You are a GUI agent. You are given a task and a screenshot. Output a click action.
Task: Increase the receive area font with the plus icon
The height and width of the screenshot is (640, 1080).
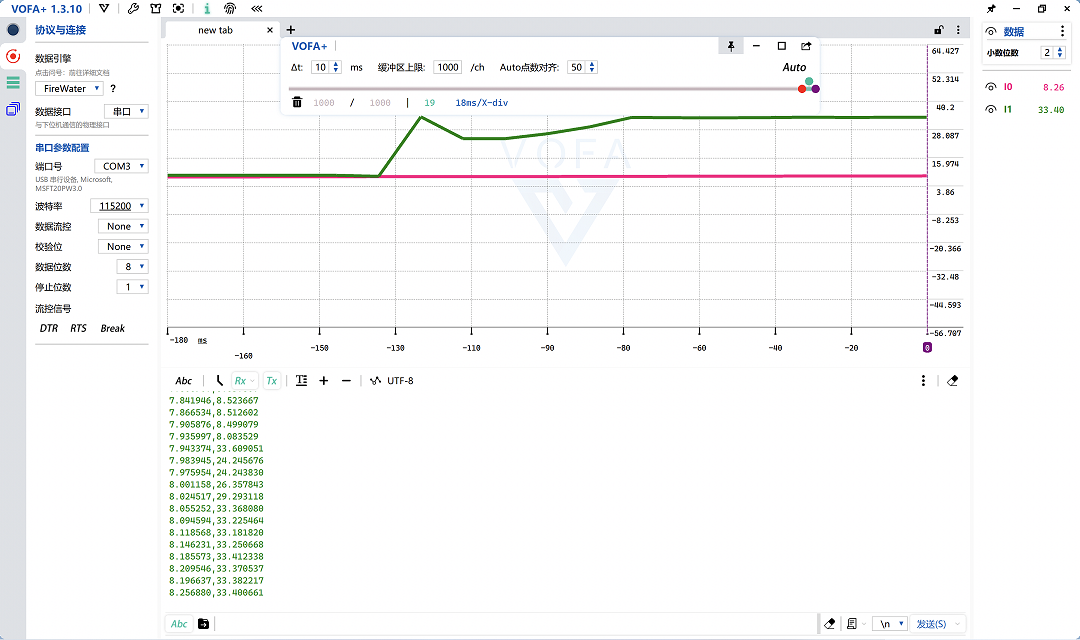pos(324,380)
